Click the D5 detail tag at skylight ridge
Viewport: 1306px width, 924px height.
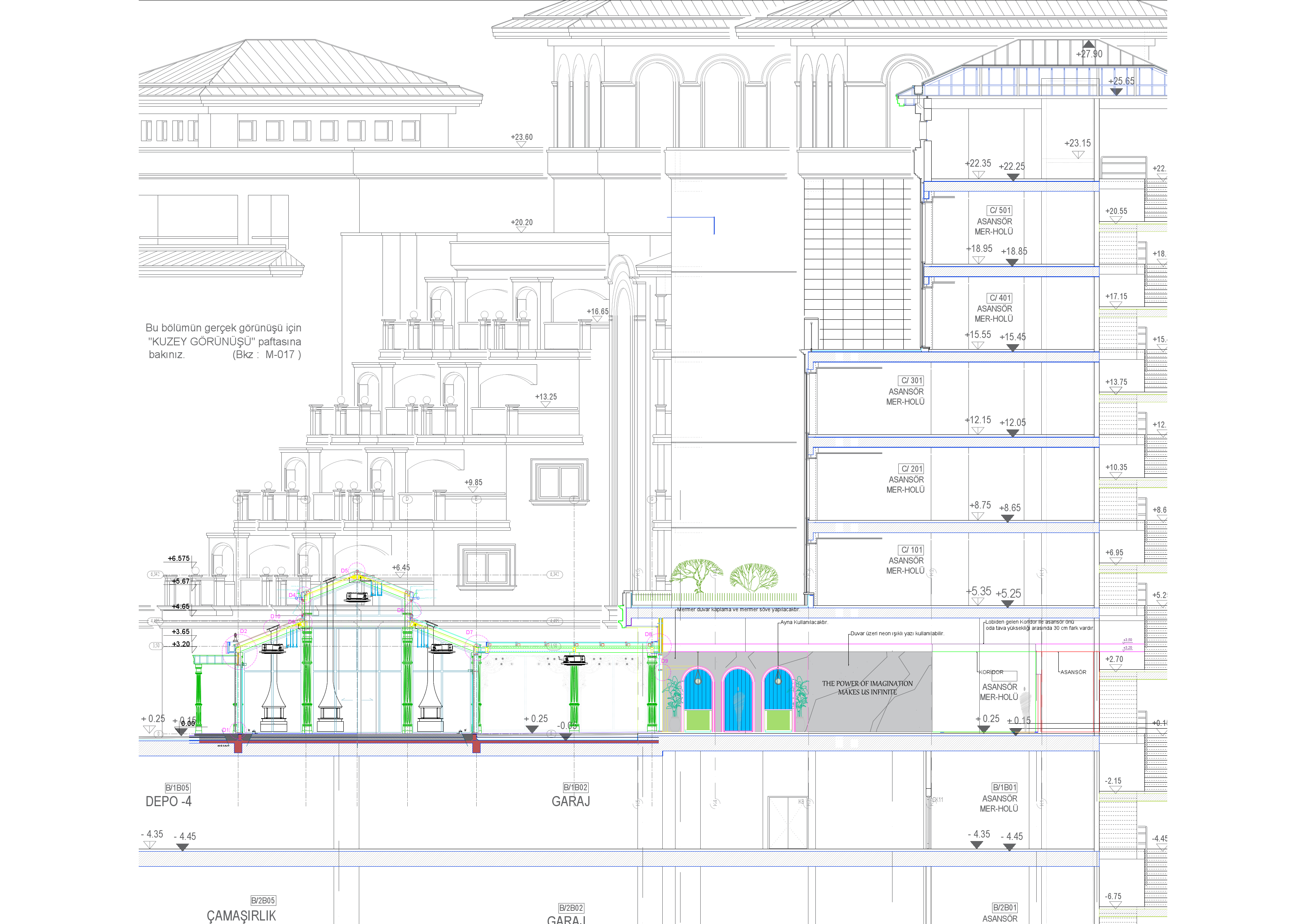coord(344,571)
